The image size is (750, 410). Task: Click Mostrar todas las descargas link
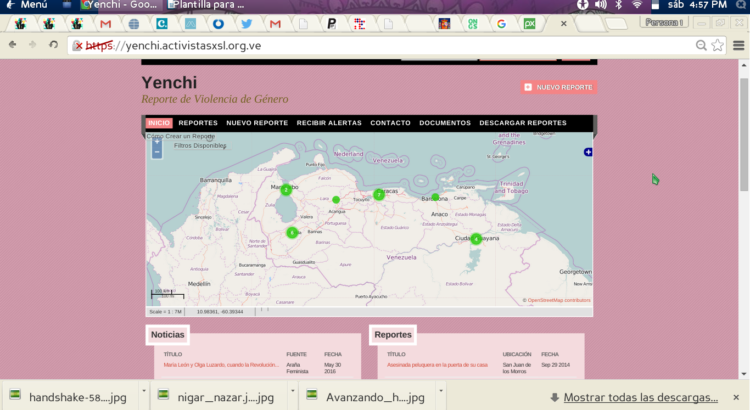click(640, 397)
